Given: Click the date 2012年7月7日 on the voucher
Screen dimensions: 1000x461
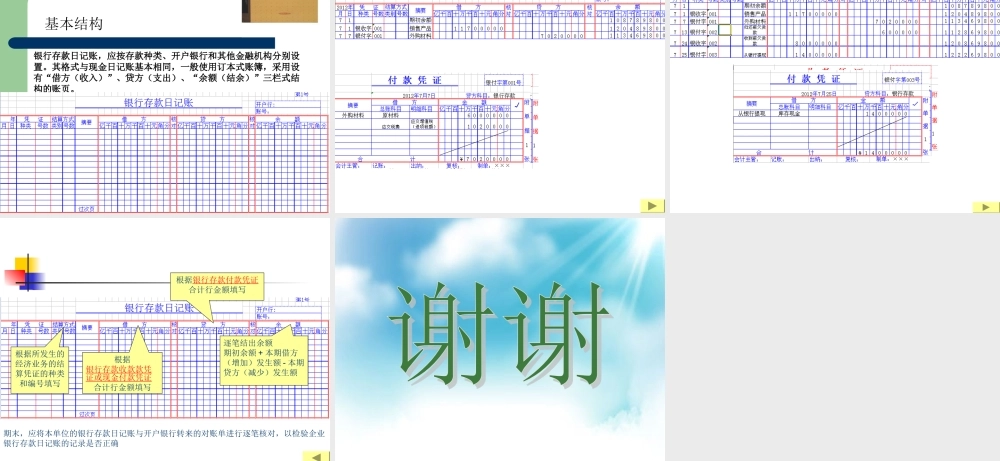Looking at the screenshot, I should pyautogui.click(x=419, y=95).
